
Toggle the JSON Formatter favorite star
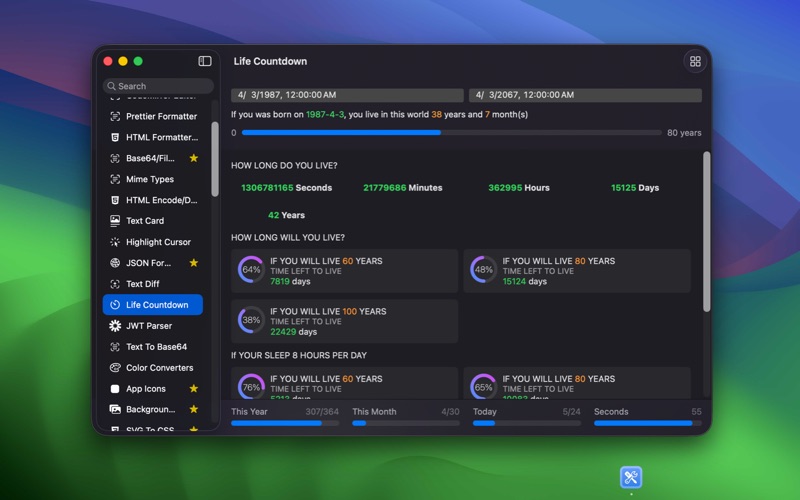[194, 263]
